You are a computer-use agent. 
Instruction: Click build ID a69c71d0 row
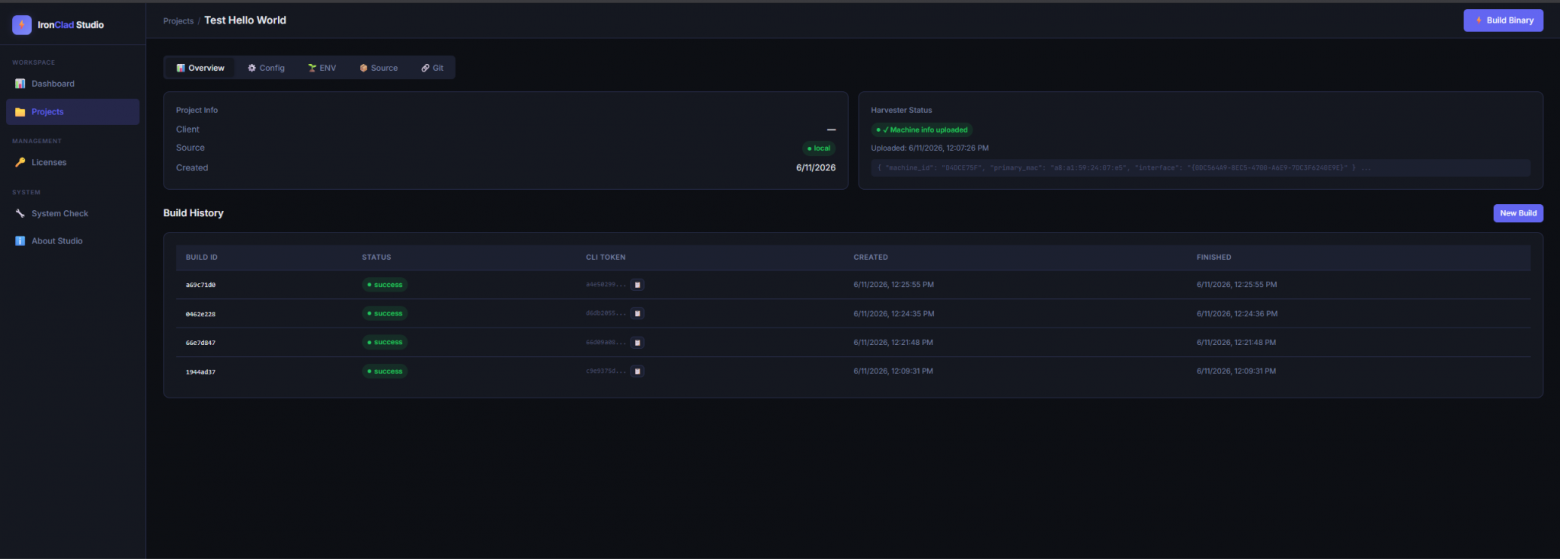coord(853,285)
